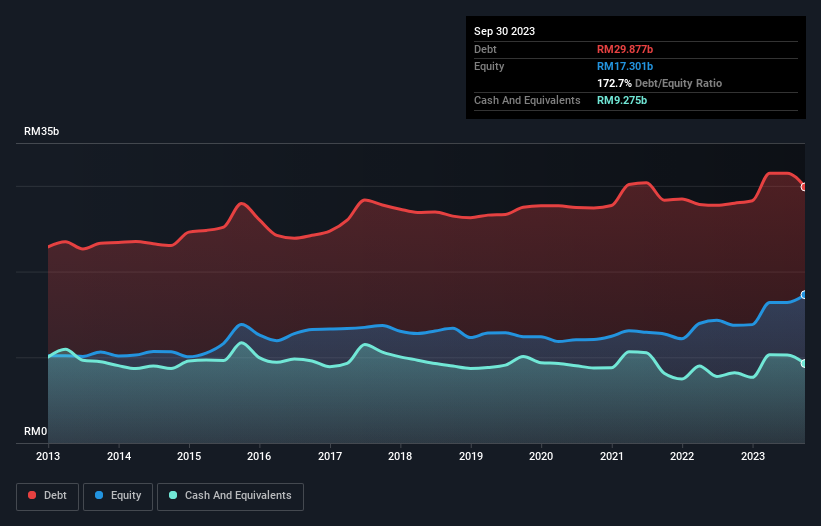
Task: Click Cash And Equivalents label in tooltip
Action: pyautogui.click(x=527, y=100)
